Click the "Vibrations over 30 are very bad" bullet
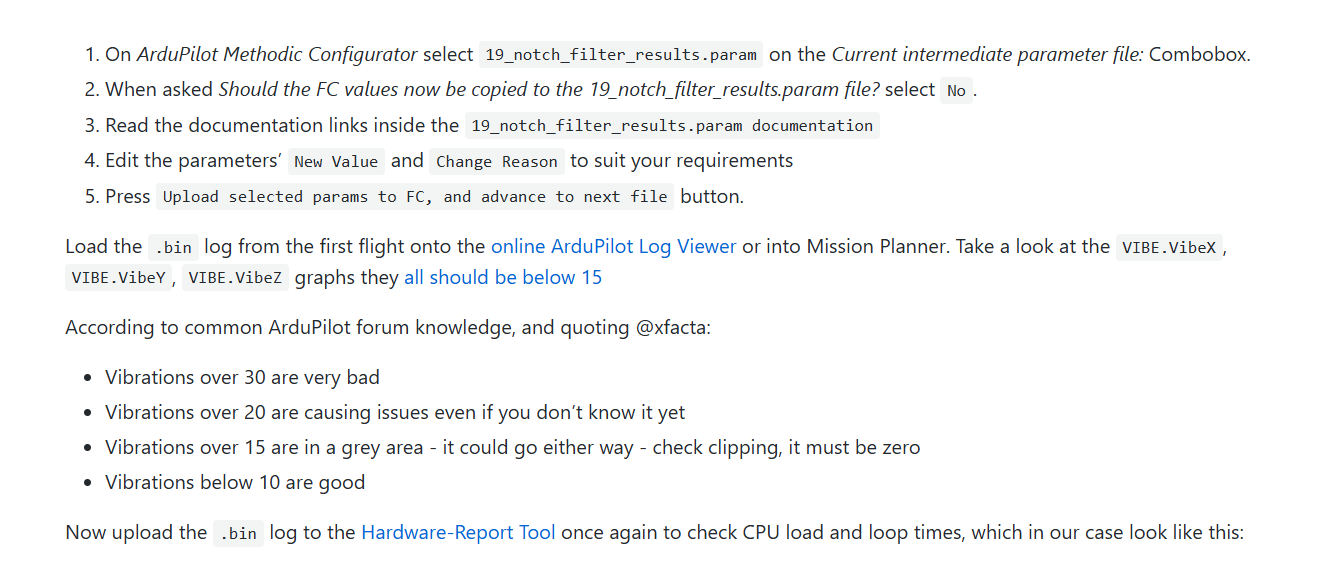Screen dimensions: 1326x567 [242, 377]
